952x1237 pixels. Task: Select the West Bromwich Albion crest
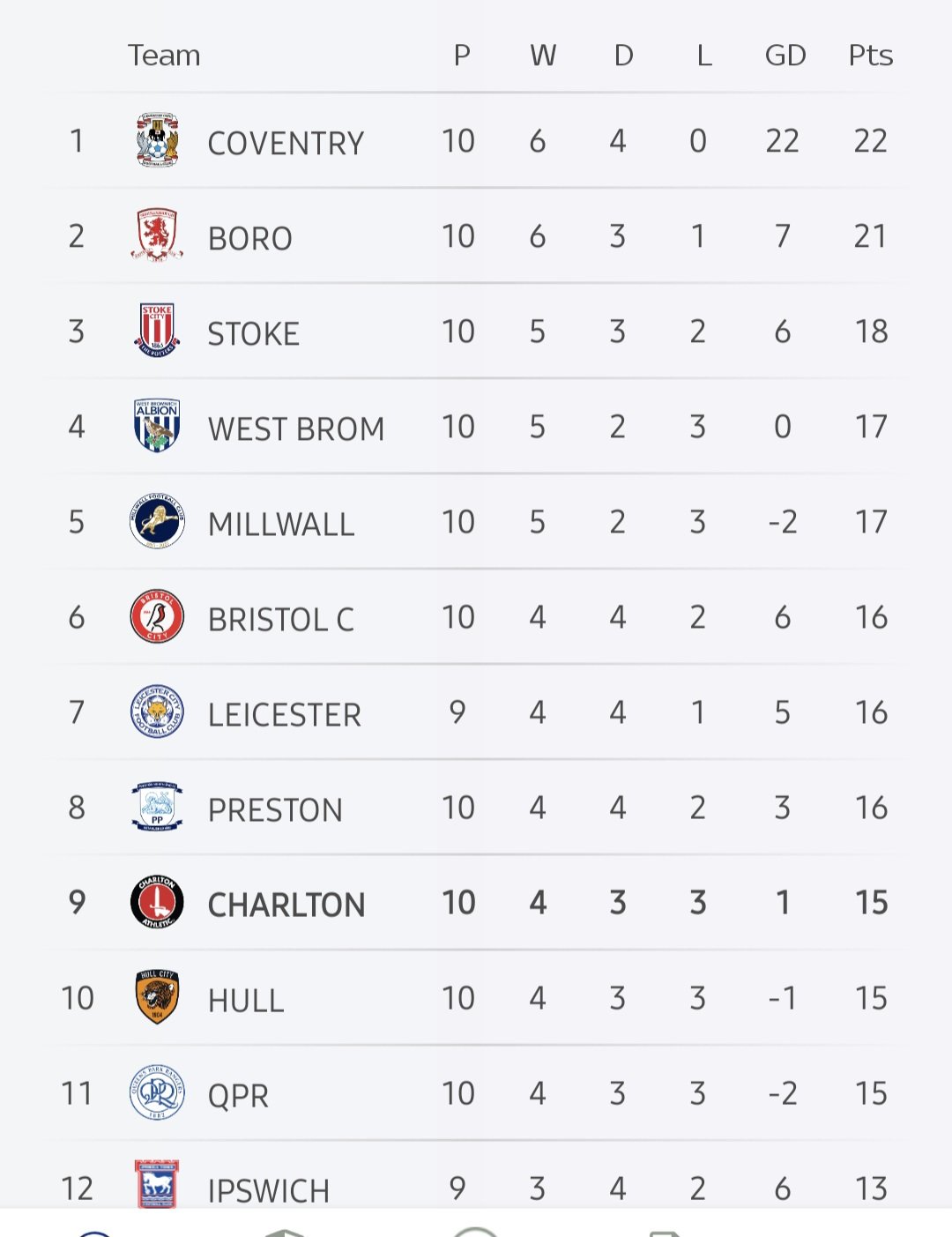[x=157, y=426]
